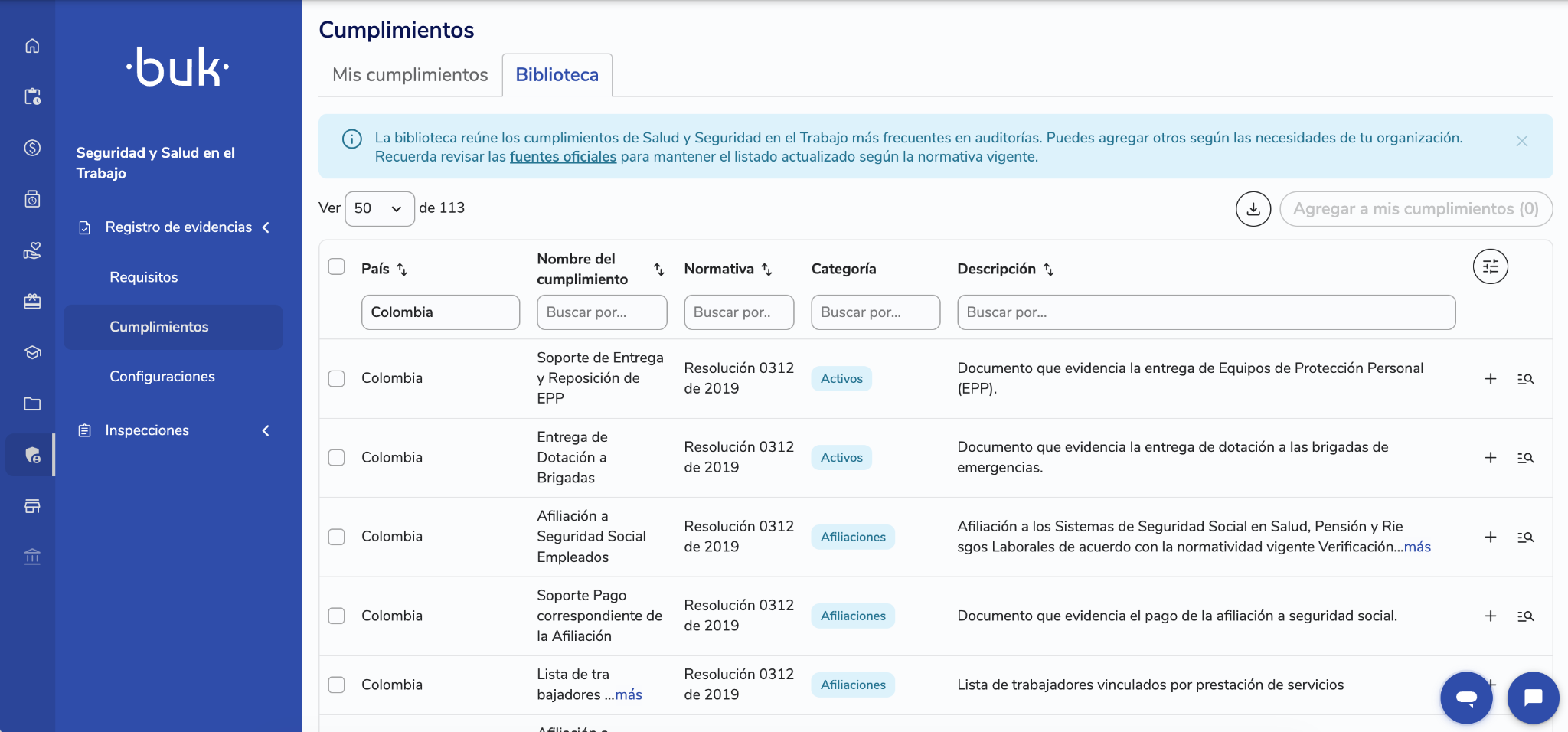Click the Afiliaciones tag in the Soporte Pago row
1568x732 pixels.
click(853, 616)
